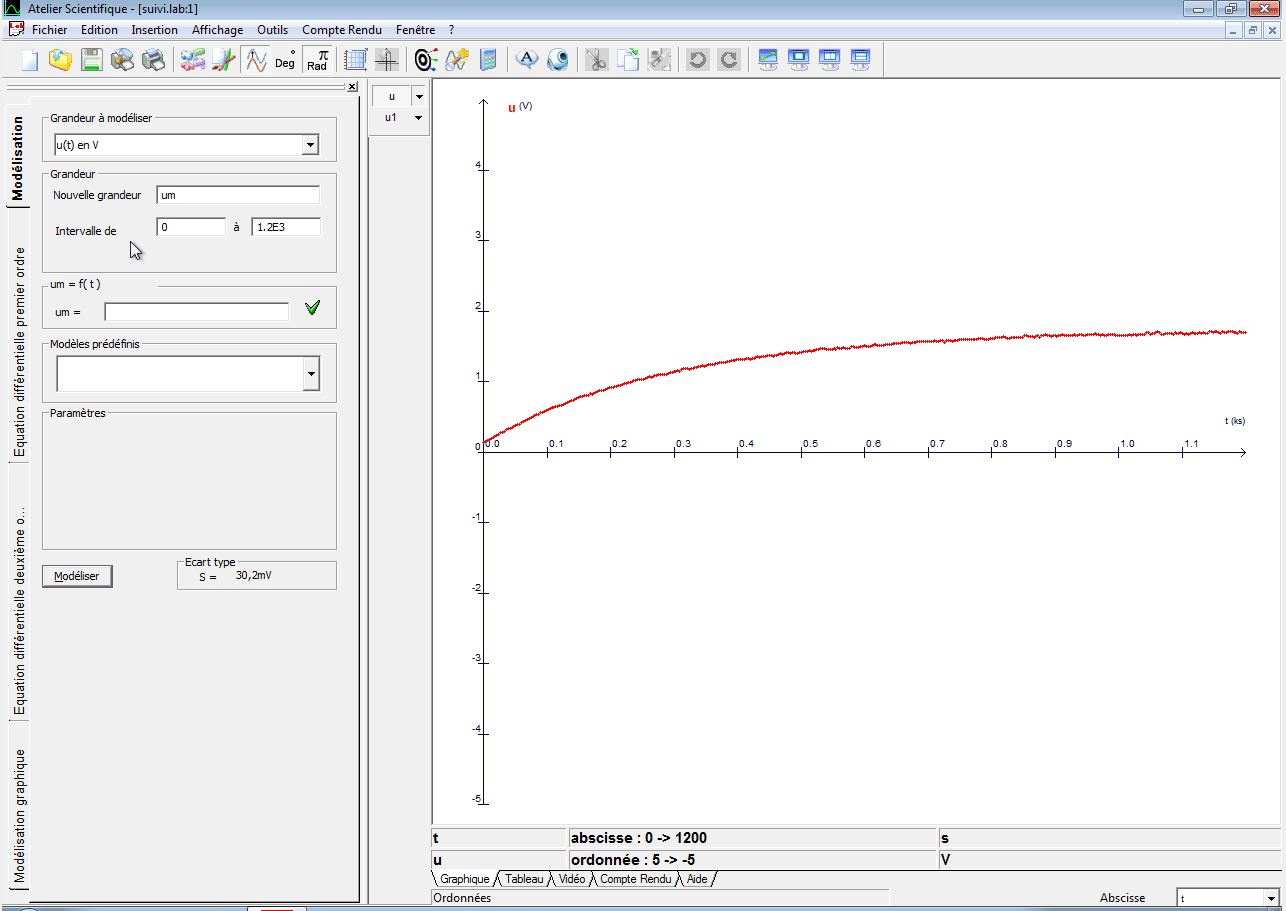Switch to the Tableau tab
Image resolution: width=1286 pixels, height=911 pixels.
pos(525,879)
